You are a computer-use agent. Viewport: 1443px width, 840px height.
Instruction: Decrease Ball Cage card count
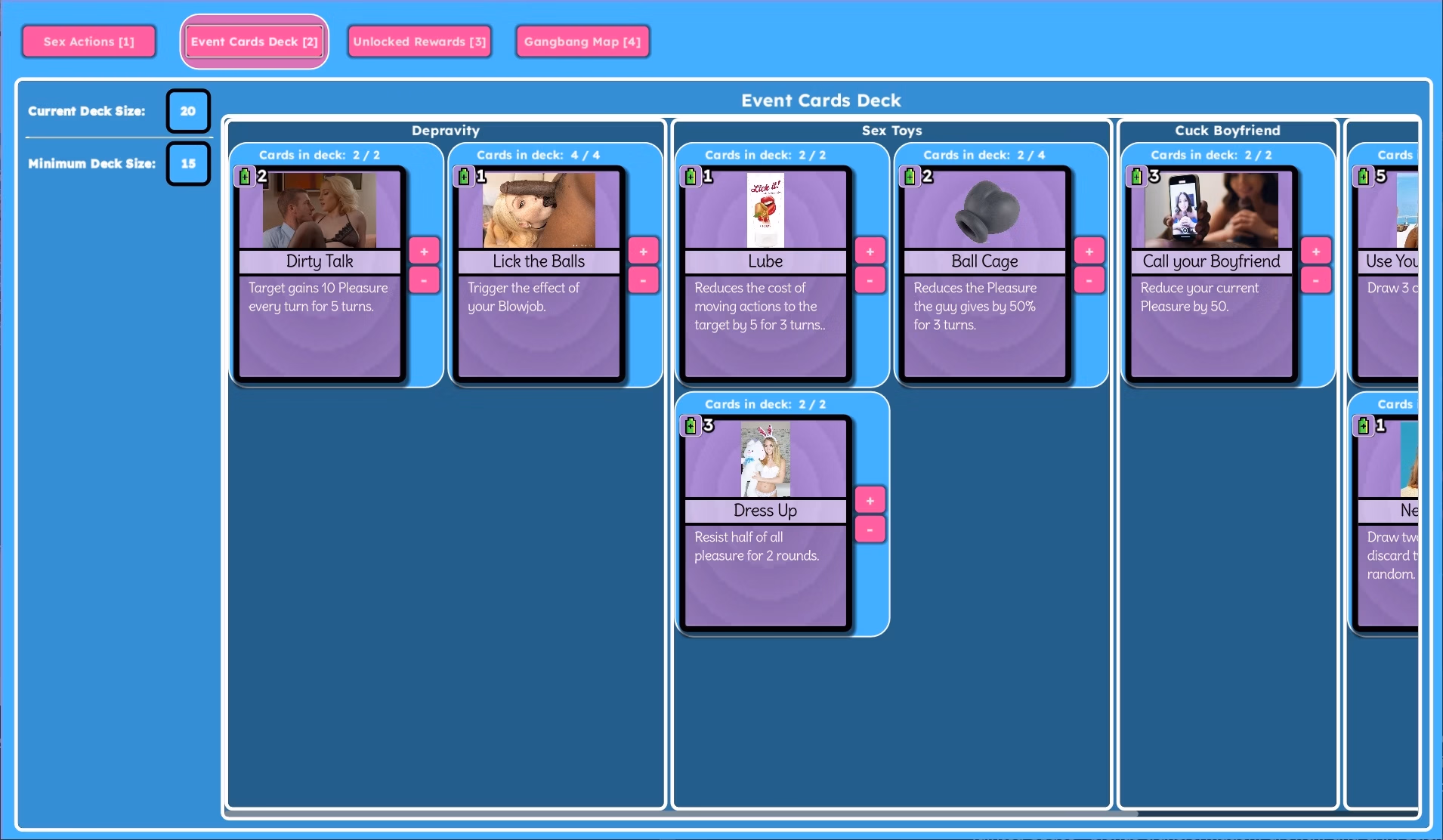point(1089,280)
